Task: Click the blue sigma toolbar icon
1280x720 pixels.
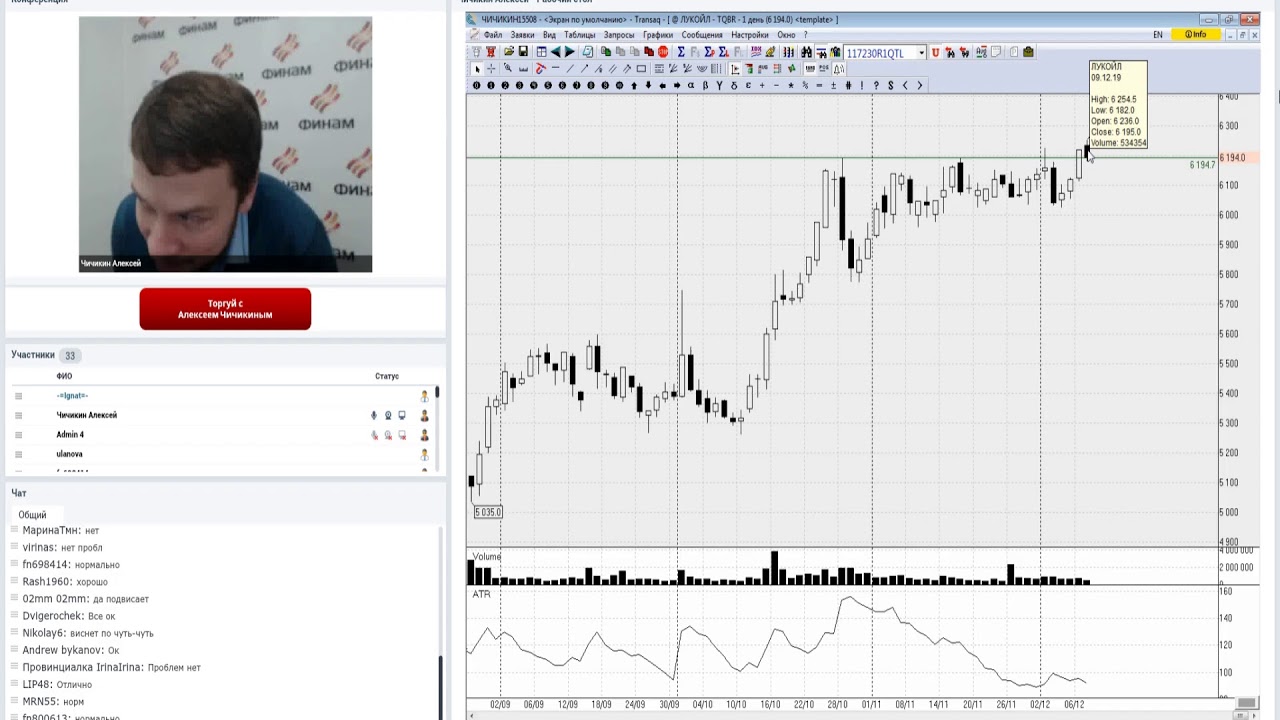Action: click(681, 52)
